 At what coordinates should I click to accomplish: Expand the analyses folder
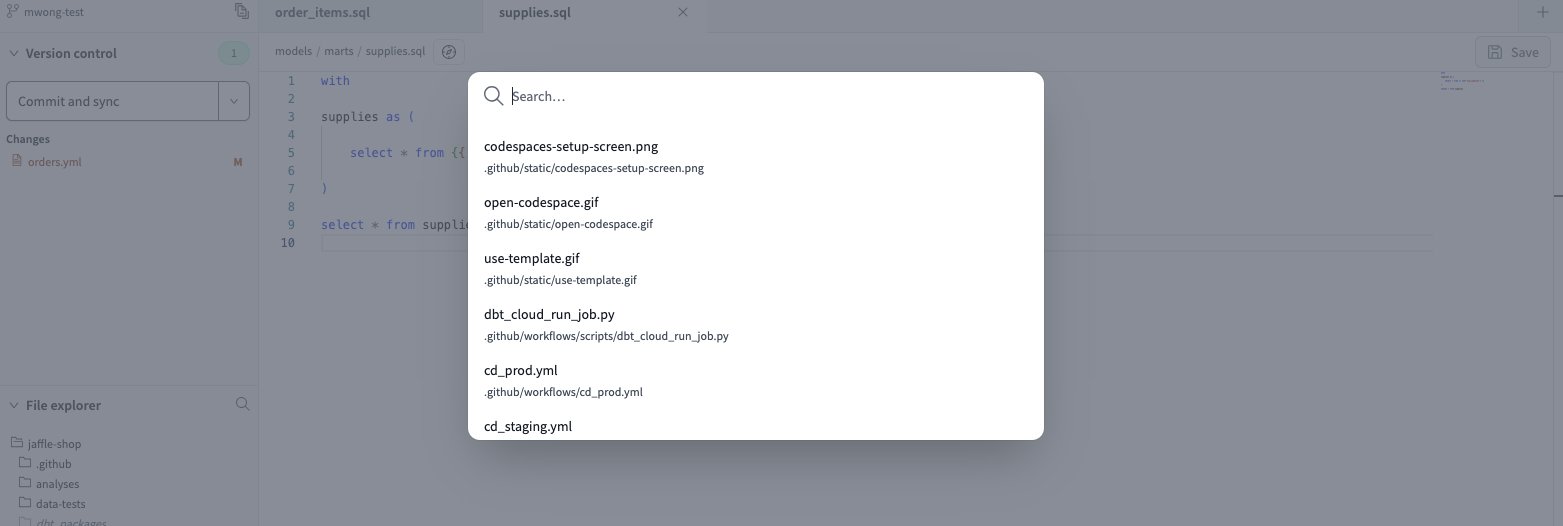tap(57, 484)
